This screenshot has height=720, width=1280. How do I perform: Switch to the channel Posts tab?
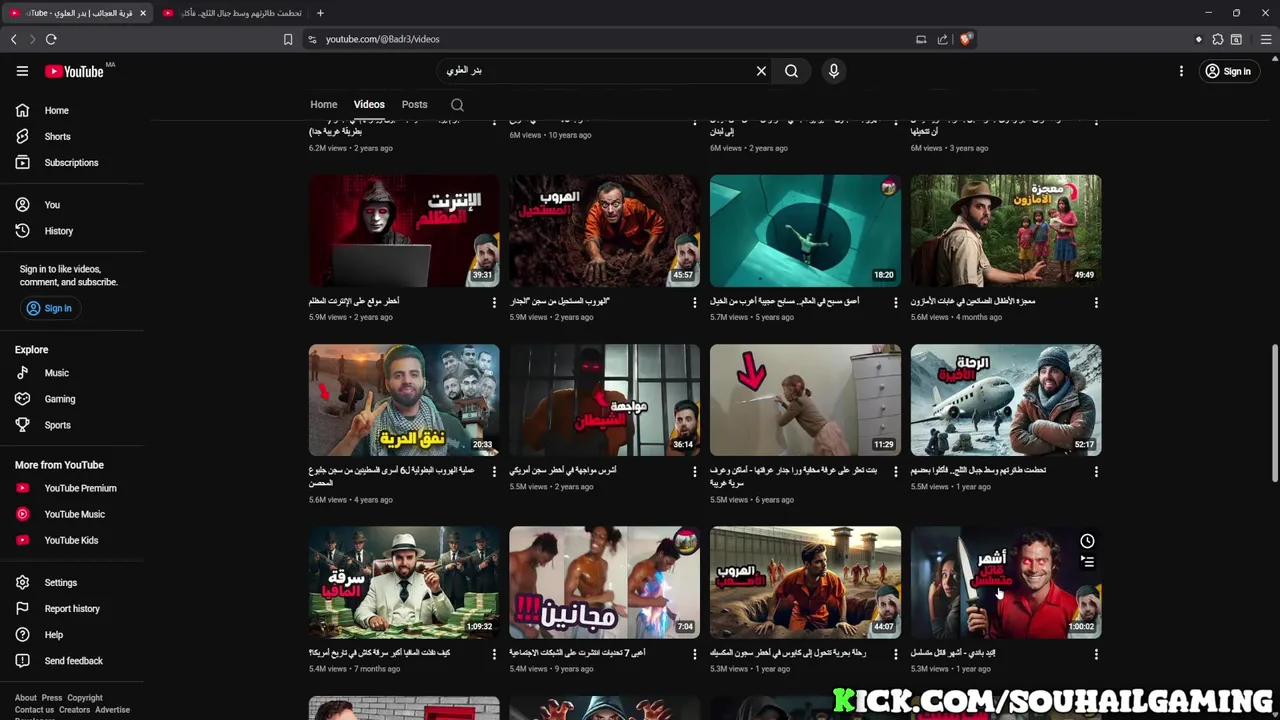pos(414,104)
